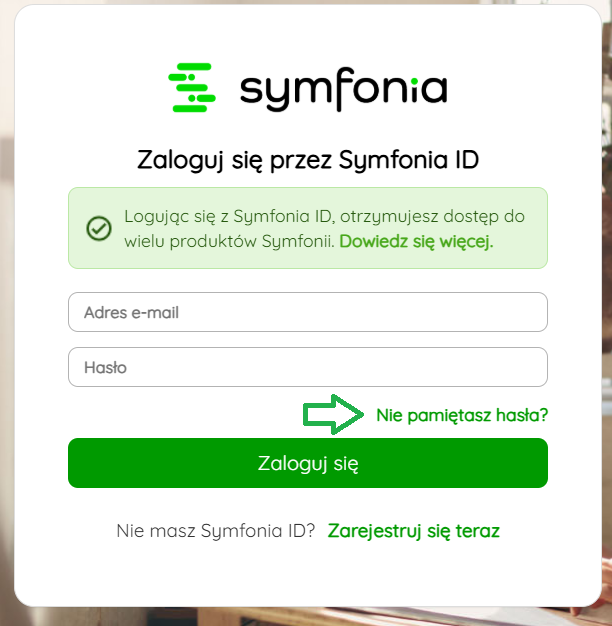This screenshot has width=612, height=626.
Task: Click the Hasło placeholder text
Action: (105, 368)
